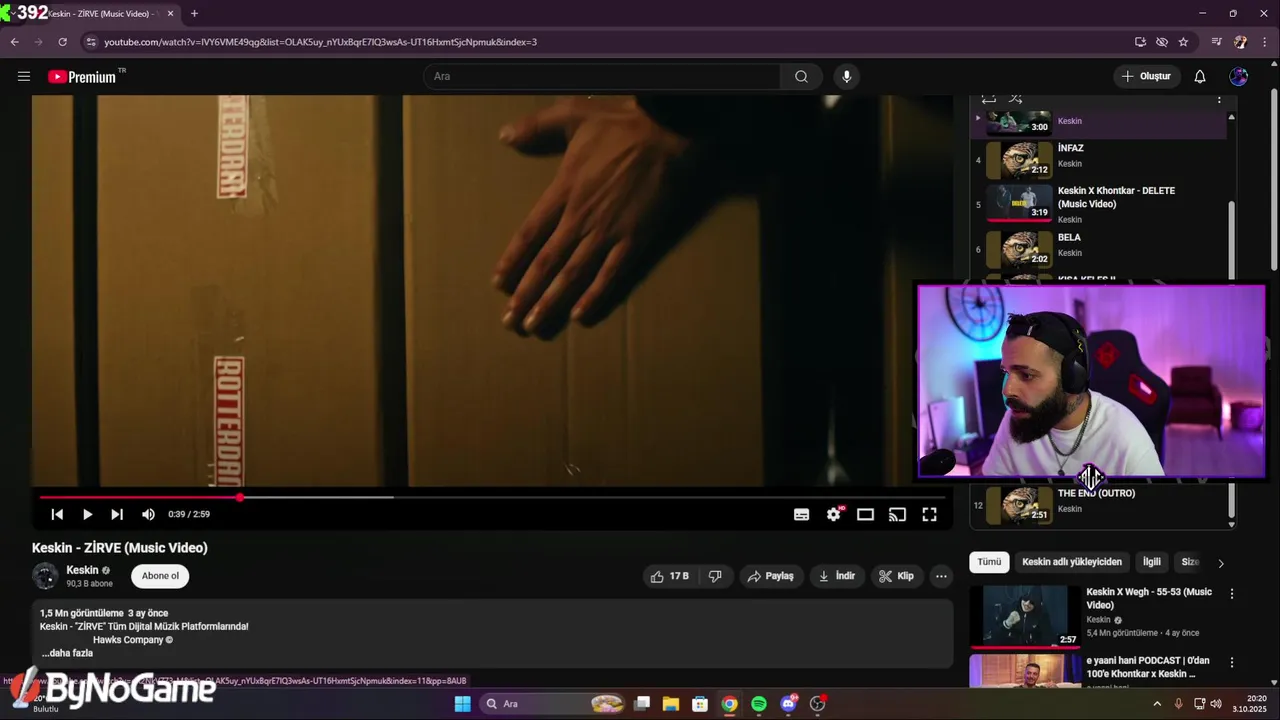Image resolution: width=1280 pixels, height=720 pixels.
Task: Focus the YouTube search field Ara
Action: [602, 77]
